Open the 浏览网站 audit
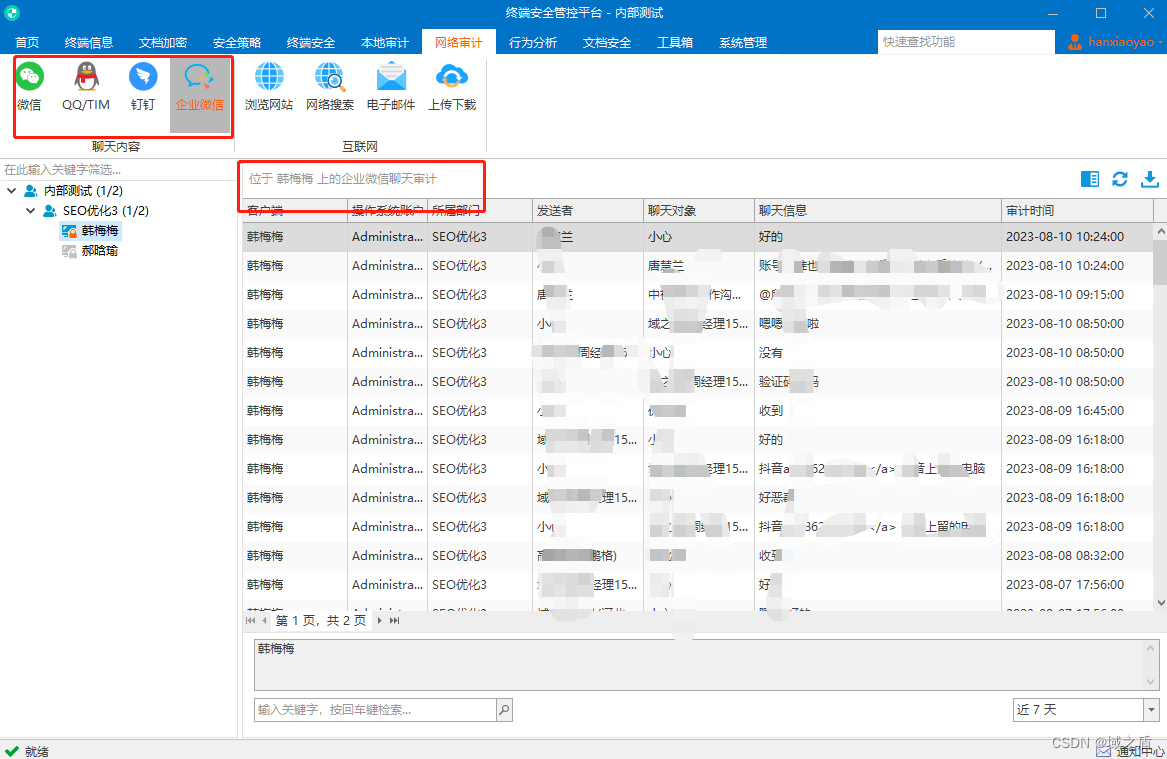Screen dimensions: 1167x759 click(x=269, y=88)
